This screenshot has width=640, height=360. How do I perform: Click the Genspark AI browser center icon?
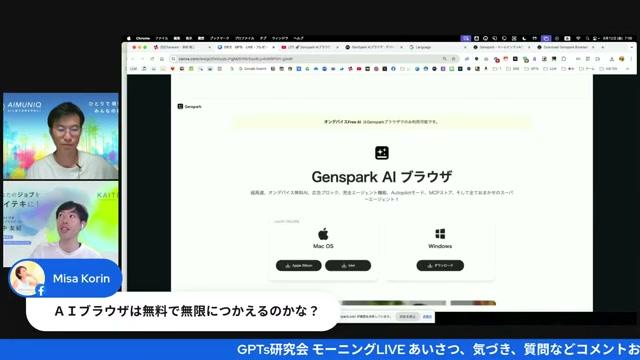pos(382,153)
